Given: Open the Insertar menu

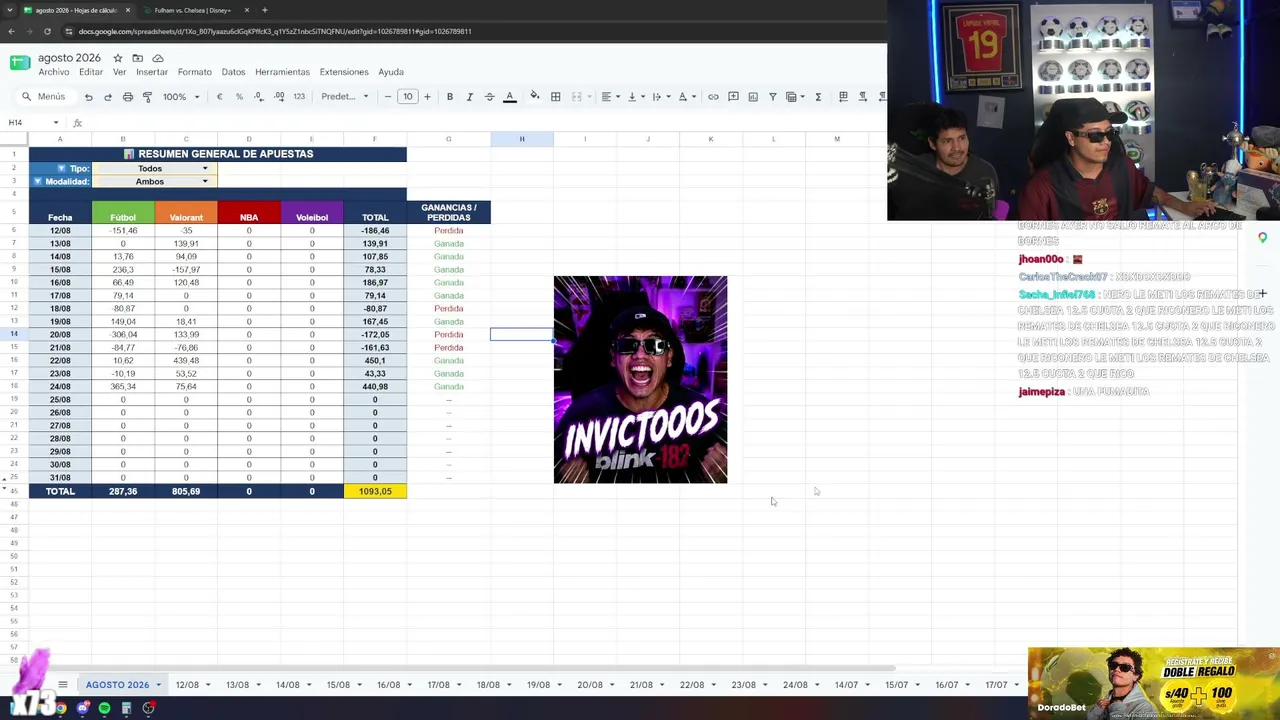Looking at the screenshot, I should click(x=152, y=72).
